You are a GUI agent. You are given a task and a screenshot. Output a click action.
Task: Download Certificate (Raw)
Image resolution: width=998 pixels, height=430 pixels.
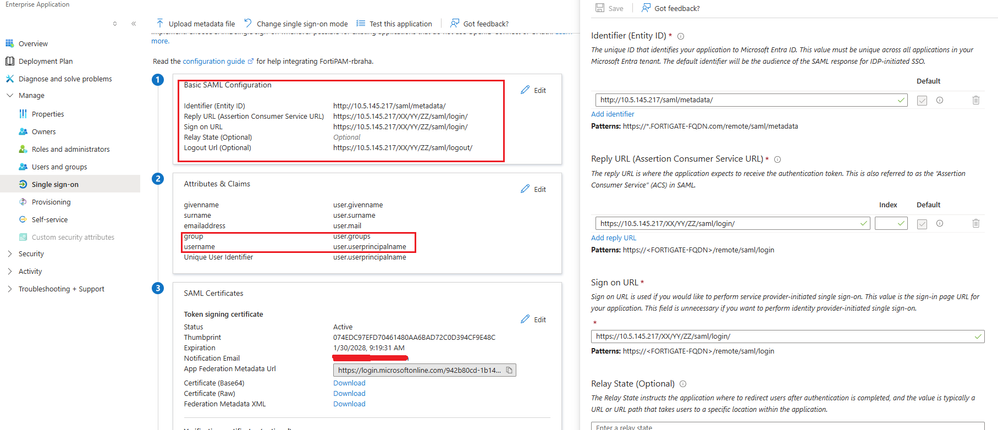[x=349, y=393]
